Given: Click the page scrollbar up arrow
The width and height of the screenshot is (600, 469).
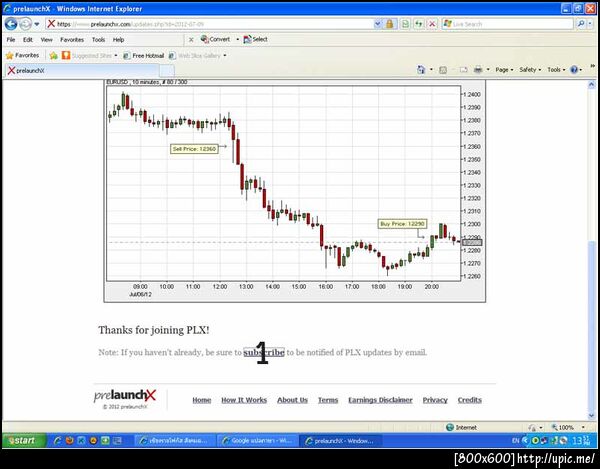Looking at the screenshot, I should tap(592, 85).
